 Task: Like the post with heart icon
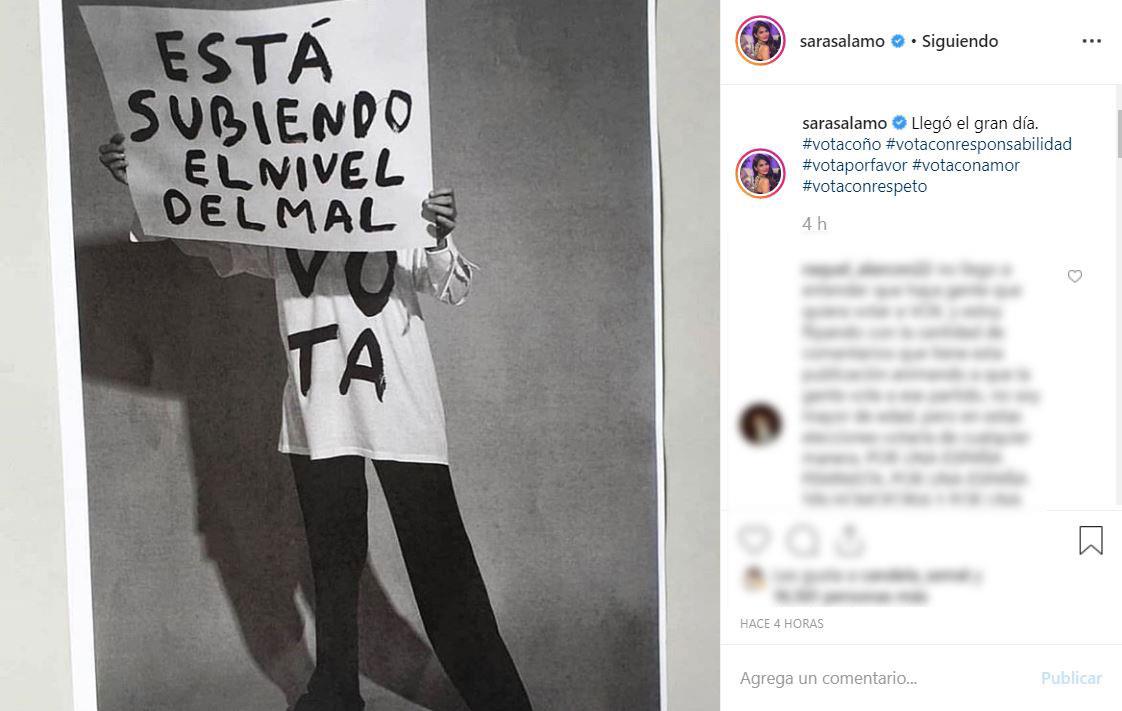coord(755,540)
